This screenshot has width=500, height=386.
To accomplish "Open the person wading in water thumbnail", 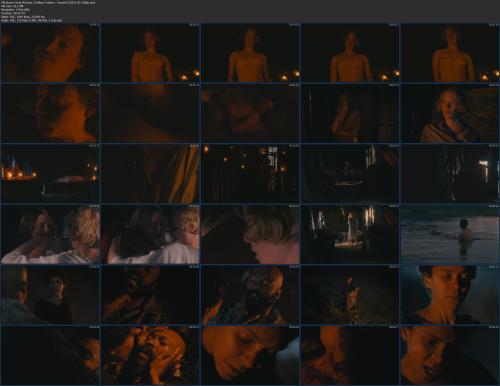I will tap(450, 234).
